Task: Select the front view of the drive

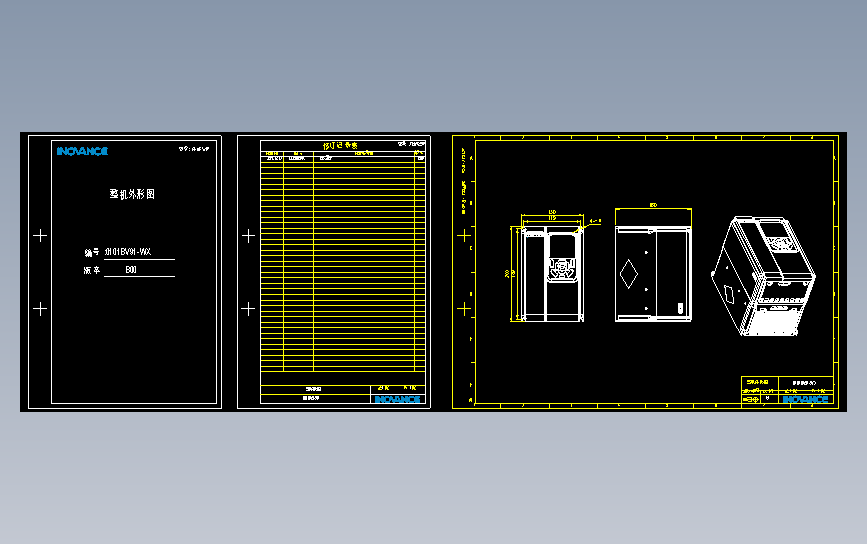Action: click(552, 274)
